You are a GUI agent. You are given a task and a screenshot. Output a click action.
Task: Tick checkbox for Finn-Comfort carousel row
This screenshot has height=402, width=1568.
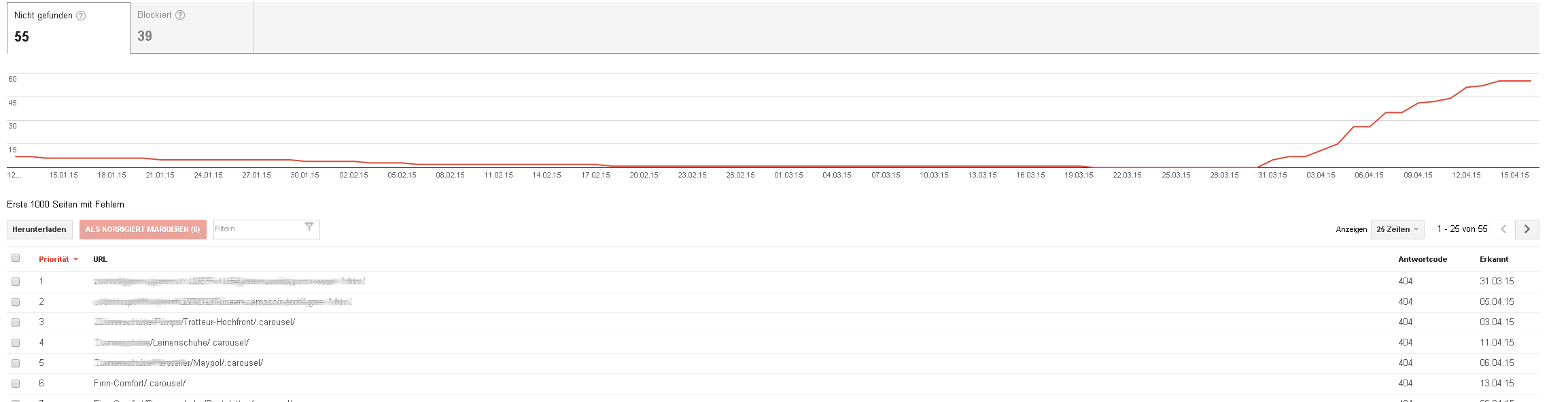tap(16, 384)
